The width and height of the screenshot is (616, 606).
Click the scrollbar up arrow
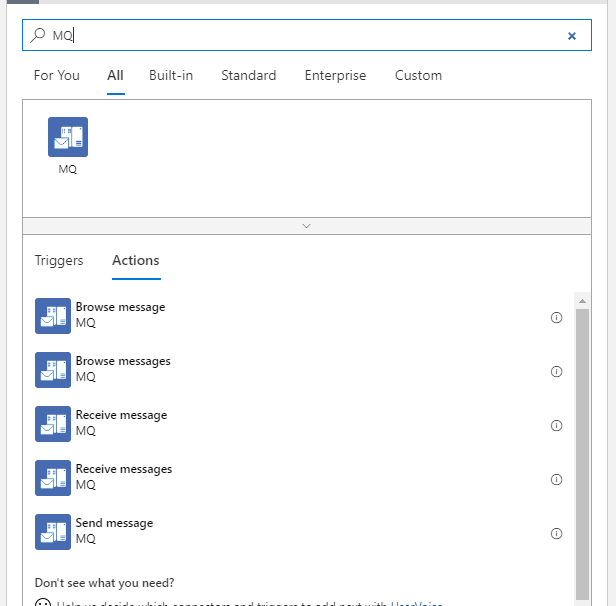click(582, 301)
